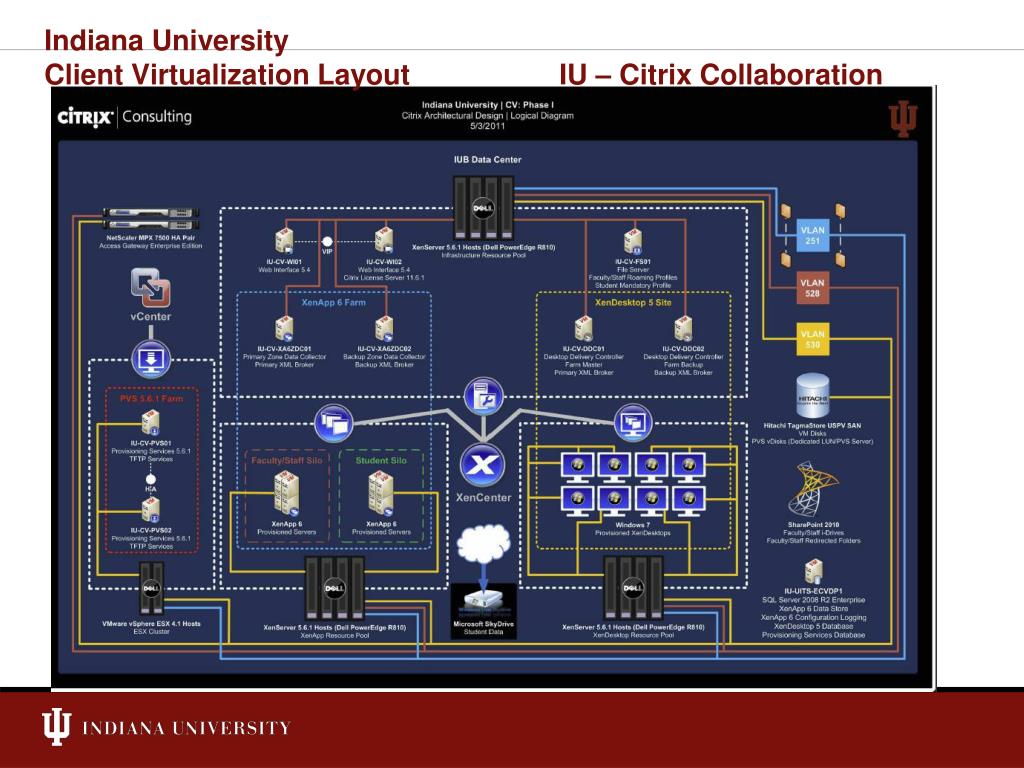Click the IU trident logo in diagram header
Viewport: 1024px width, 768px height.
[x=903, y=119]
